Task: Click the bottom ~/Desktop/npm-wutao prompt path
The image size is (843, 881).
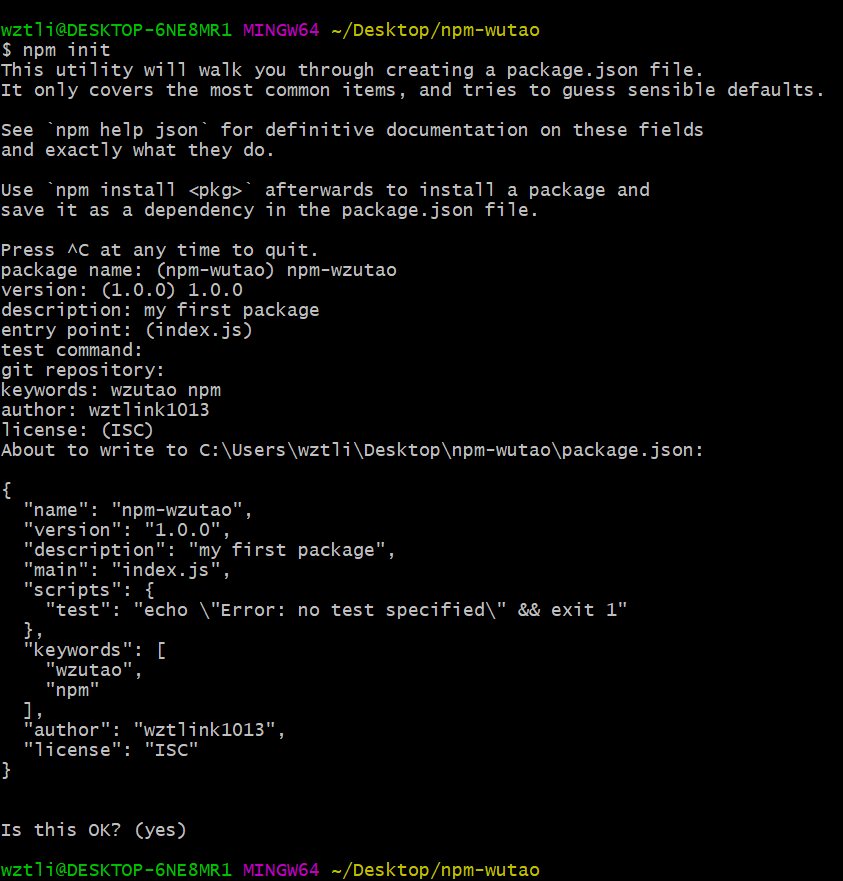Action: click(436, 870)
